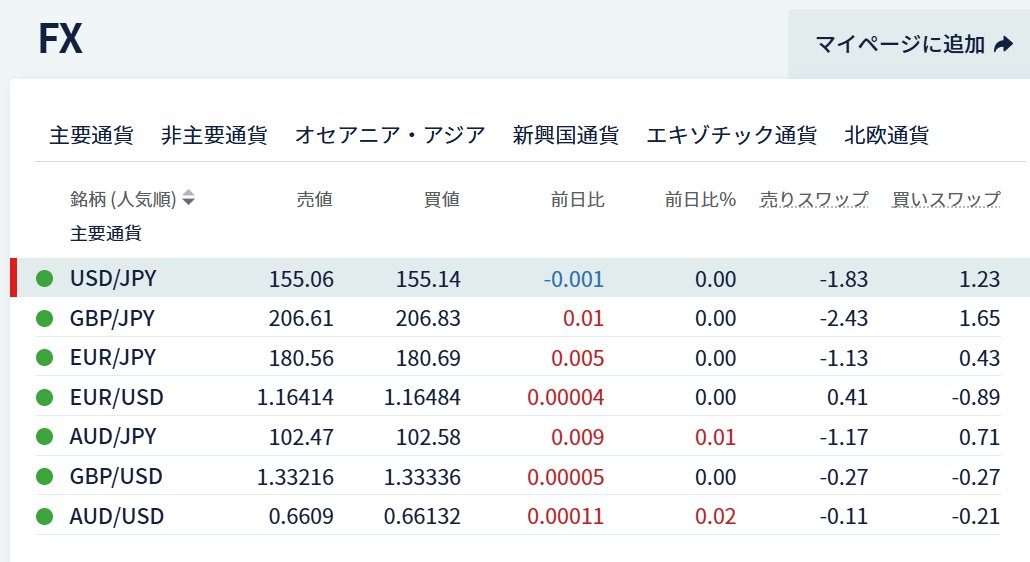Click the 前日比 column header
This screenshot has height=562, width=1030.
point(577,199)
